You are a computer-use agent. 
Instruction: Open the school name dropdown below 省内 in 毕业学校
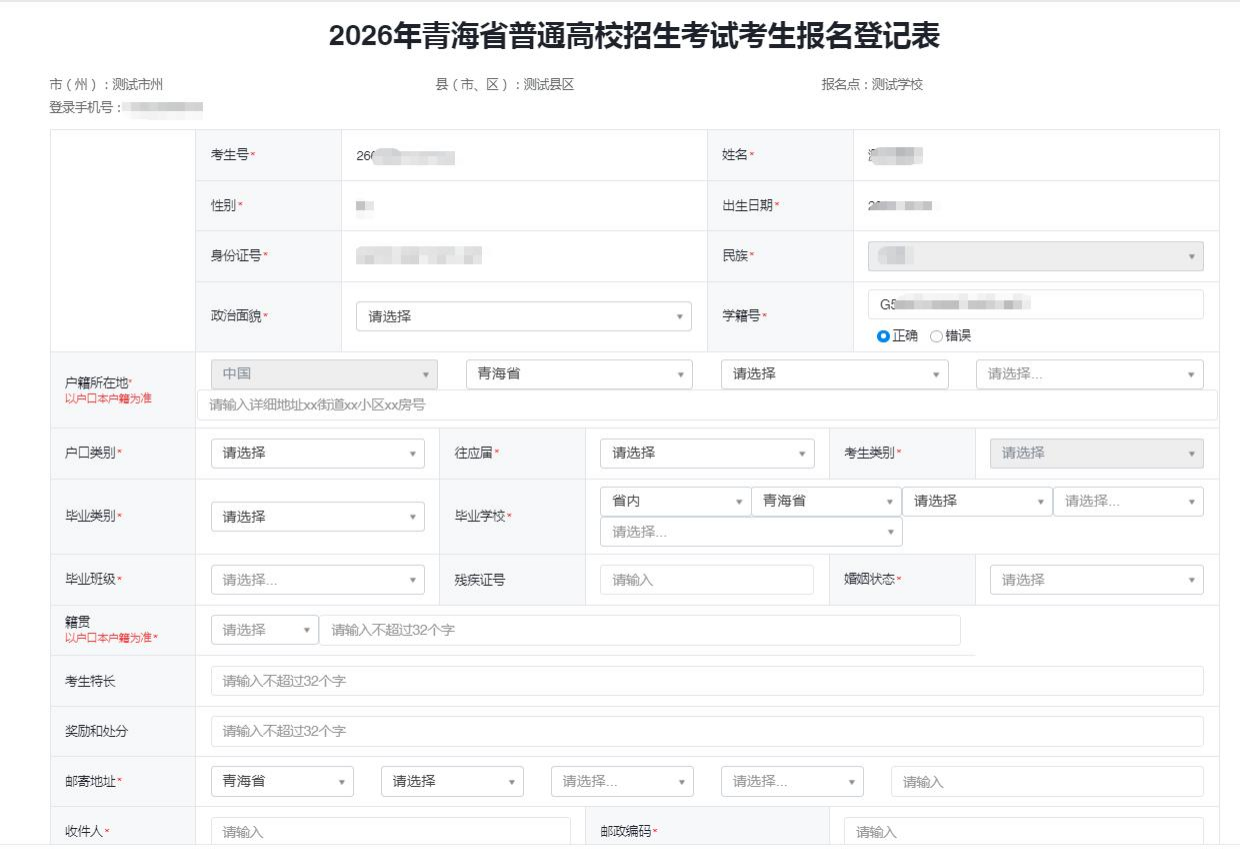point(751,532)
